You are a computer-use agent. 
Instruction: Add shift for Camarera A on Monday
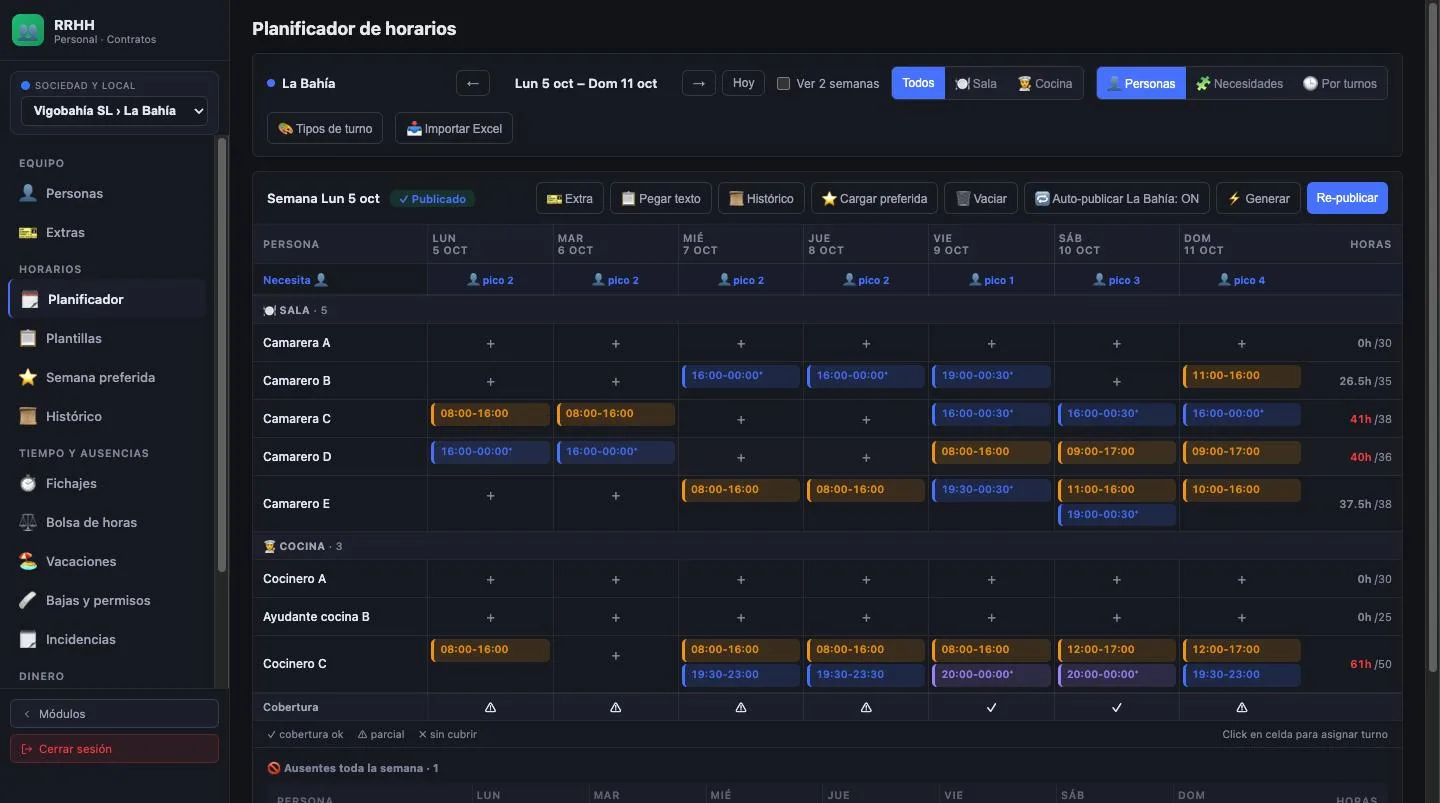pos(490,343)
